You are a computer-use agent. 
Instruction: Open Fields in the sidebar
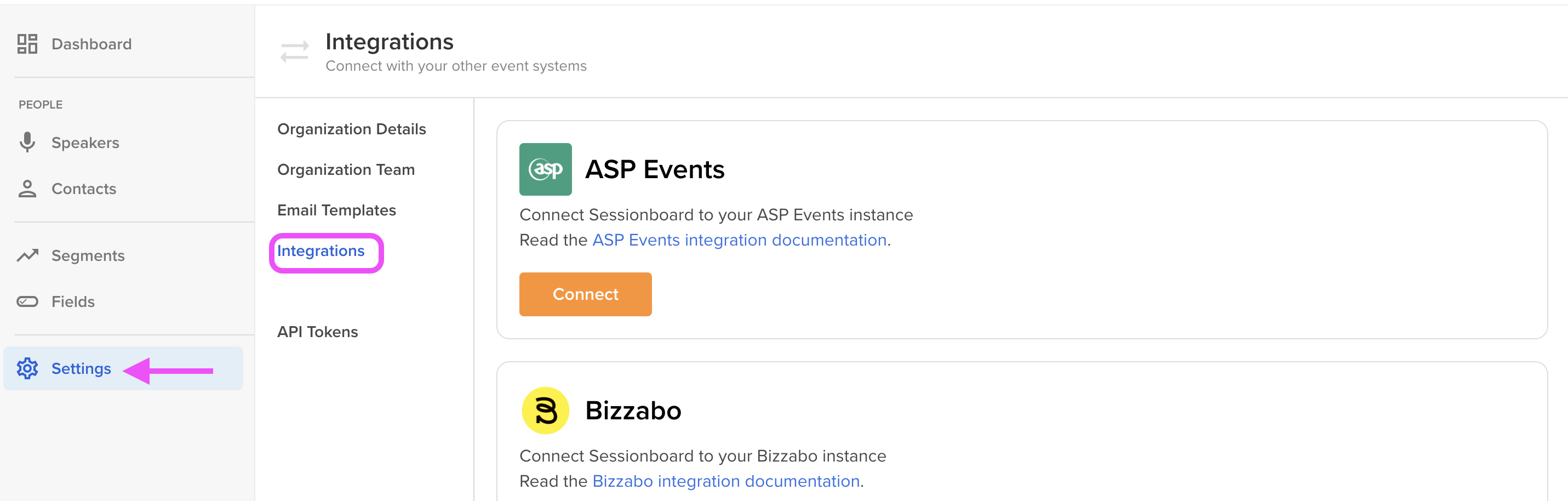pos(73,301)
